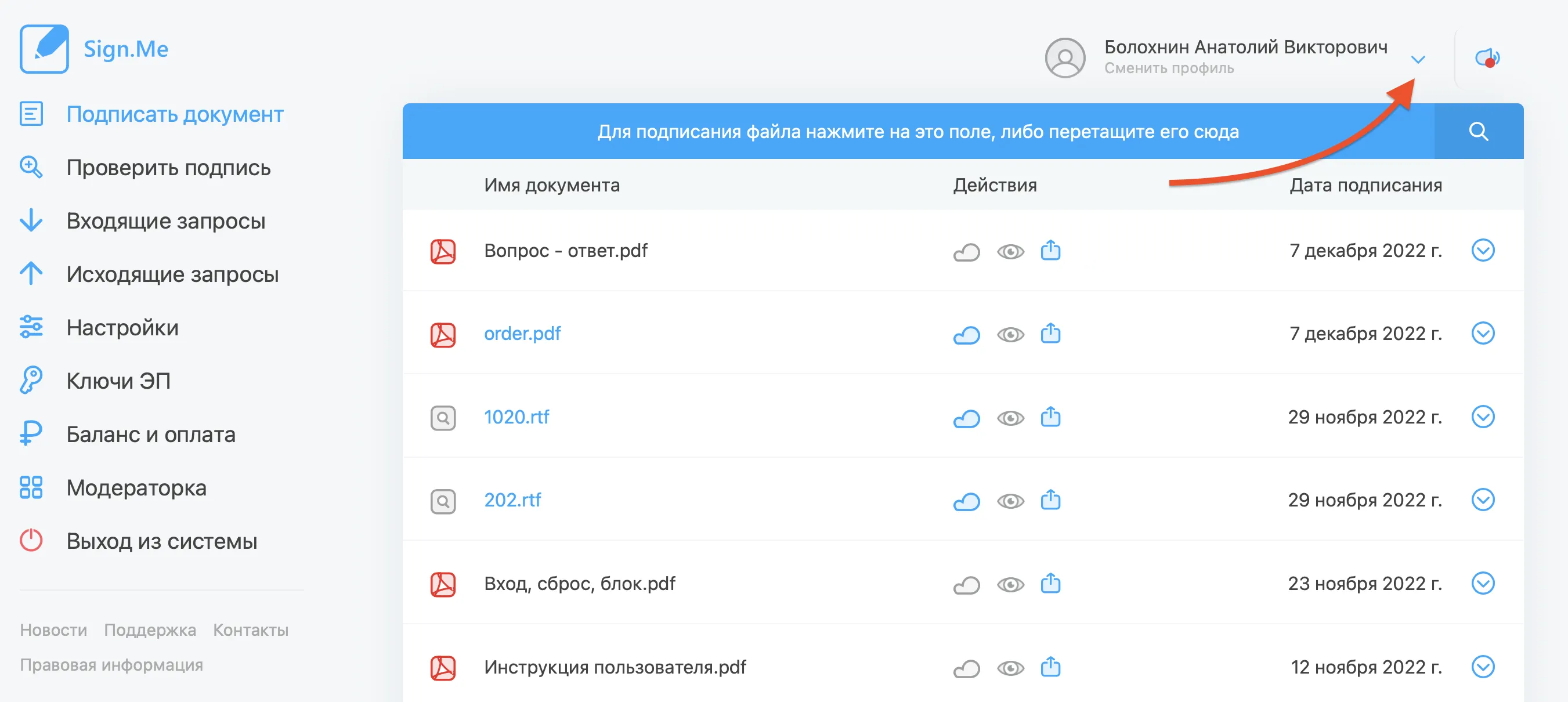Click the cloud icon for Инструкция пользователя.pdf
This screenshot has height=702, width=1568.
(967, 668)
